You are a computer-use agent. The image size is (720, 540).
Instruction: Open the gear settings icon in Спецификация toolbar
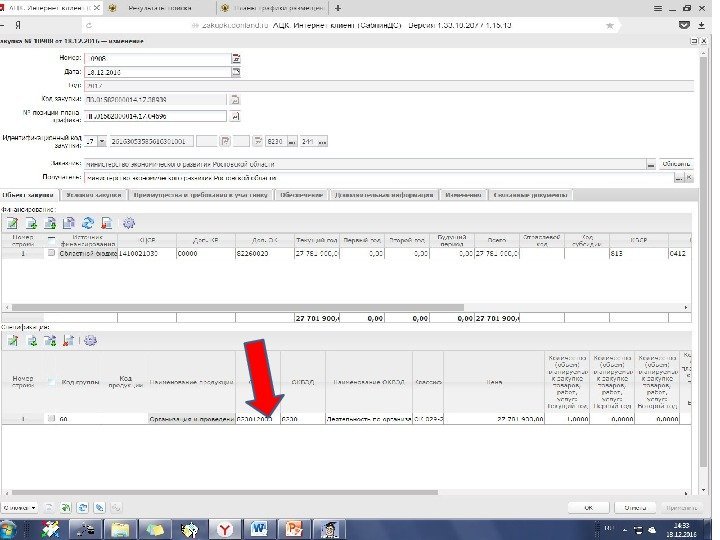[x=90, y=341]
